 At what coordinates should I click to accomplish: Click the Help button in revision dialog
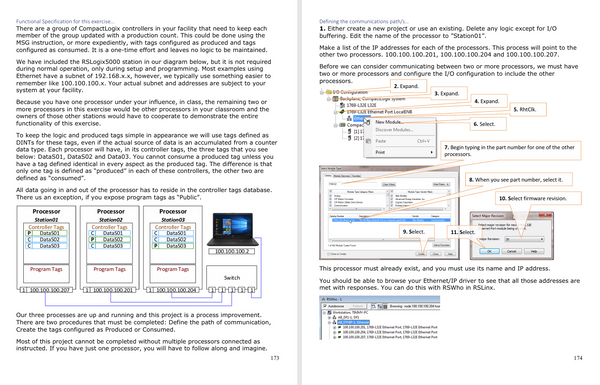(x=534, y=251)
